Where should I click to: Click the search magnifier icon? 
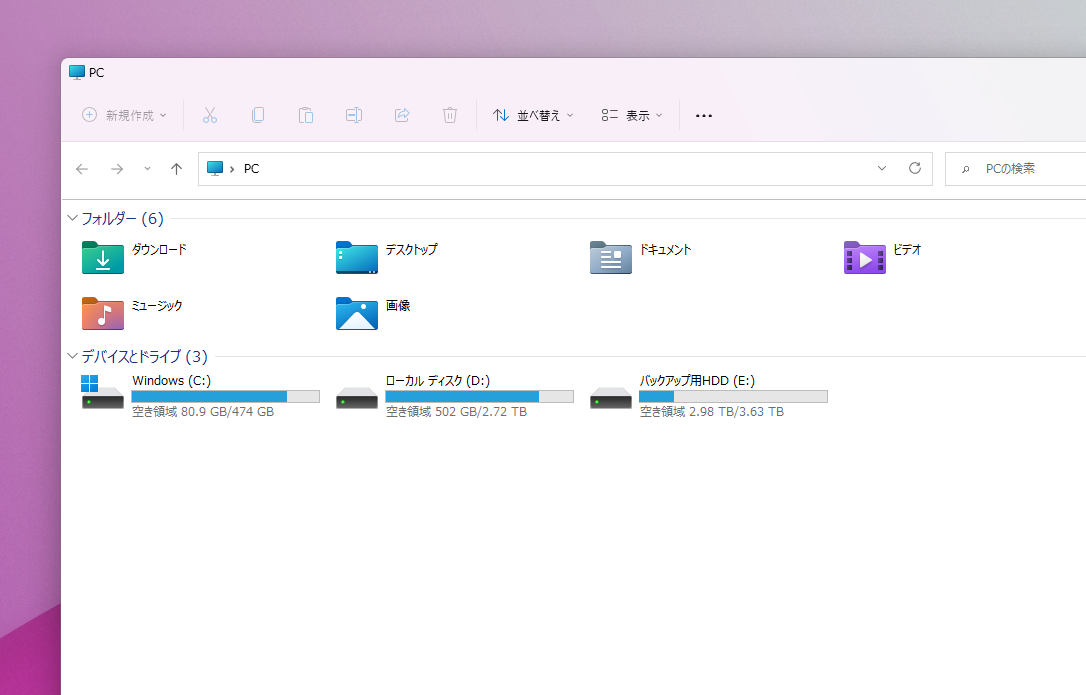click(965, 169)
